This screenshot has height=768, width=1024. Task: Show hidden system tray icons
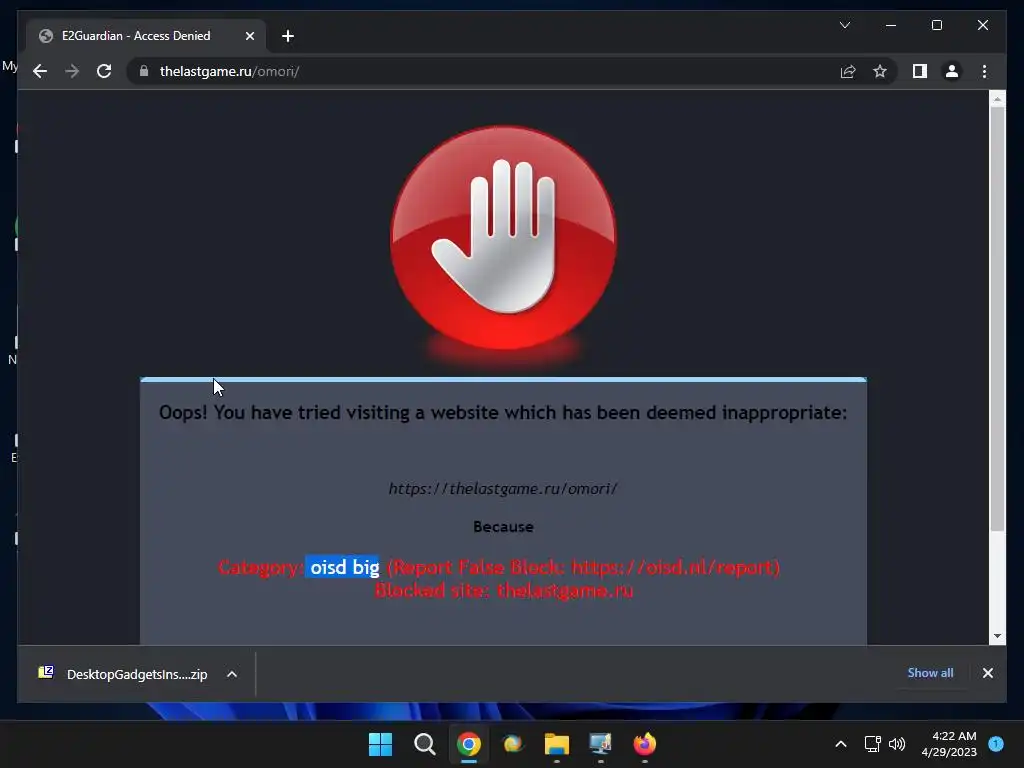coord(841,744)
